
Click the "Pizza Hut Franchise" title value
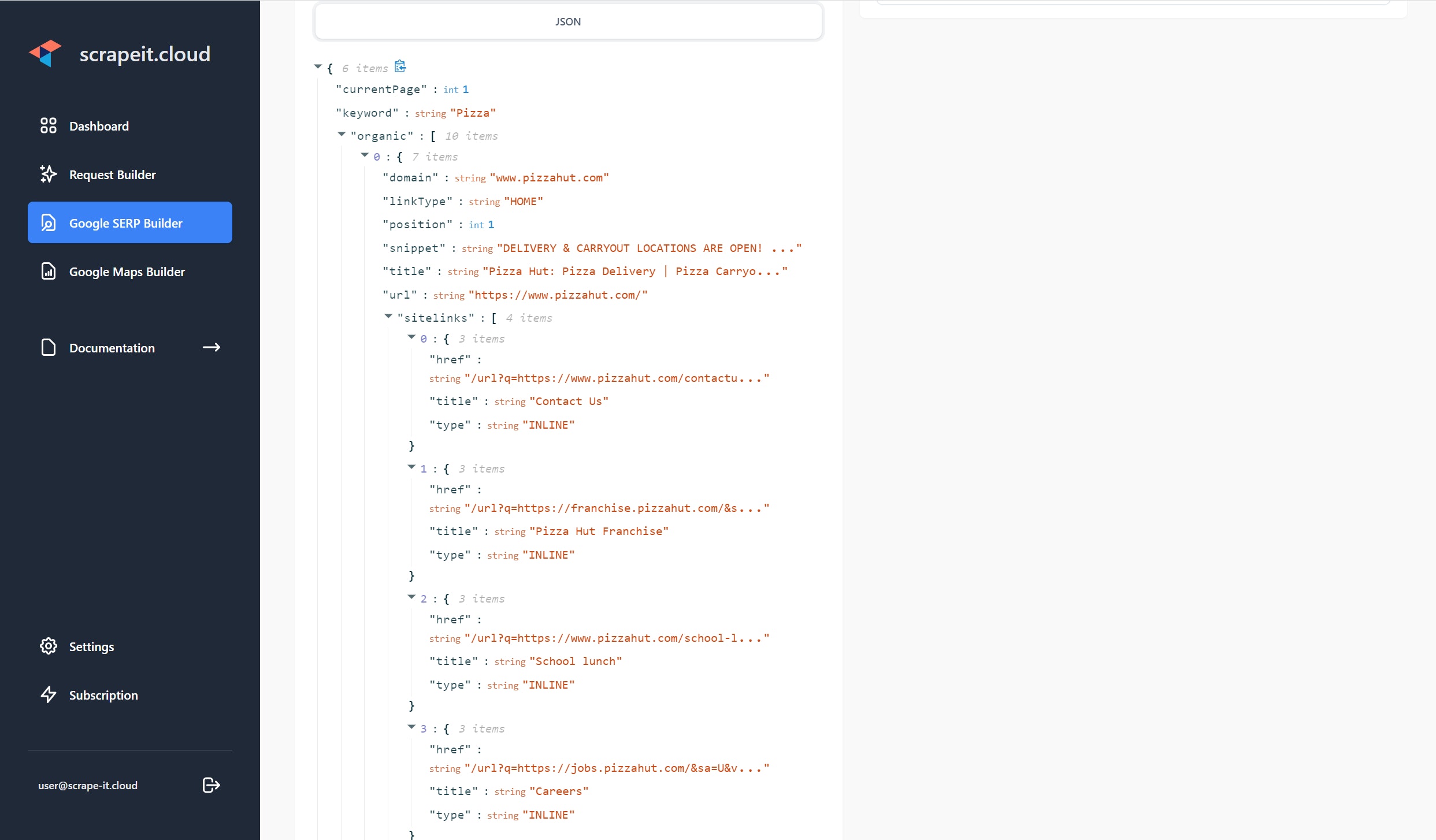pyautogui.click(x=599, y=531)
